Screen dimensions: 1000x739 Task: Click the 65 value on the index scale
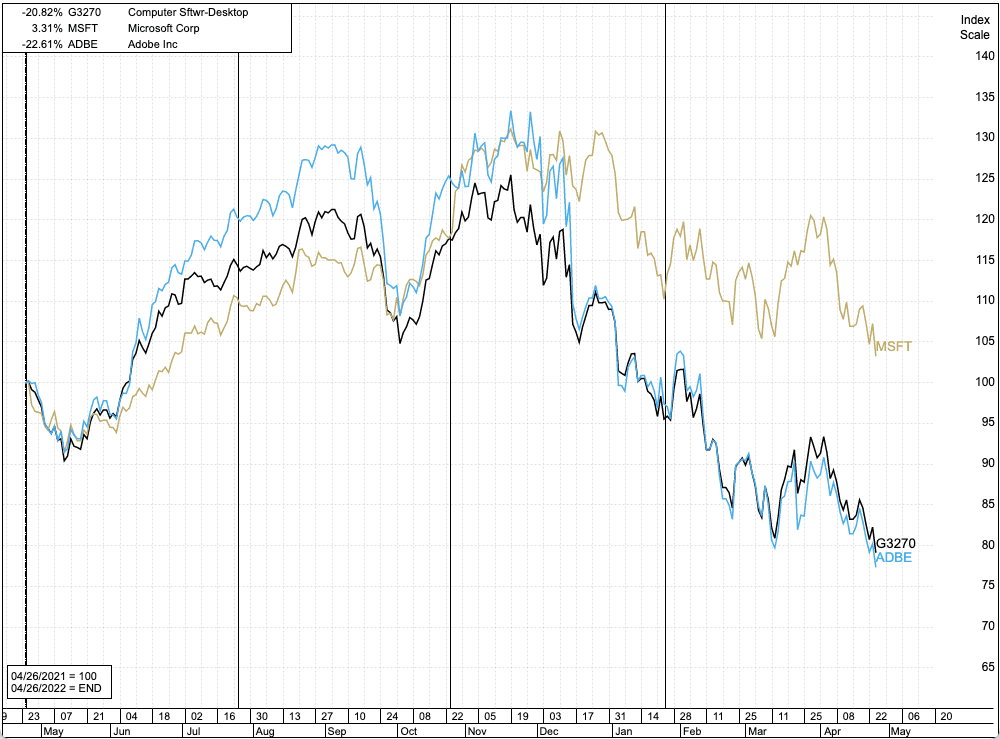click(x=984, y=667)
